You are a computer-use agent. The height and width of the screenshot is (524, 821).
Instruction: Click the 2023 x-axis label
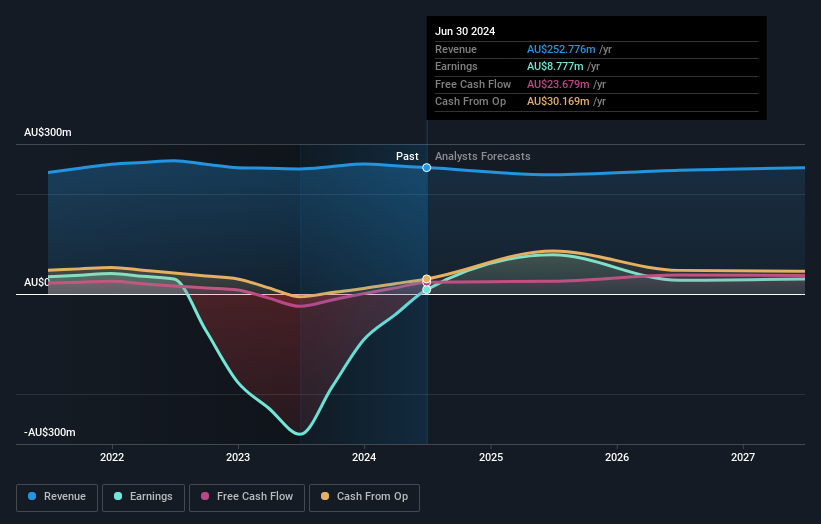[x=238, y=457]
